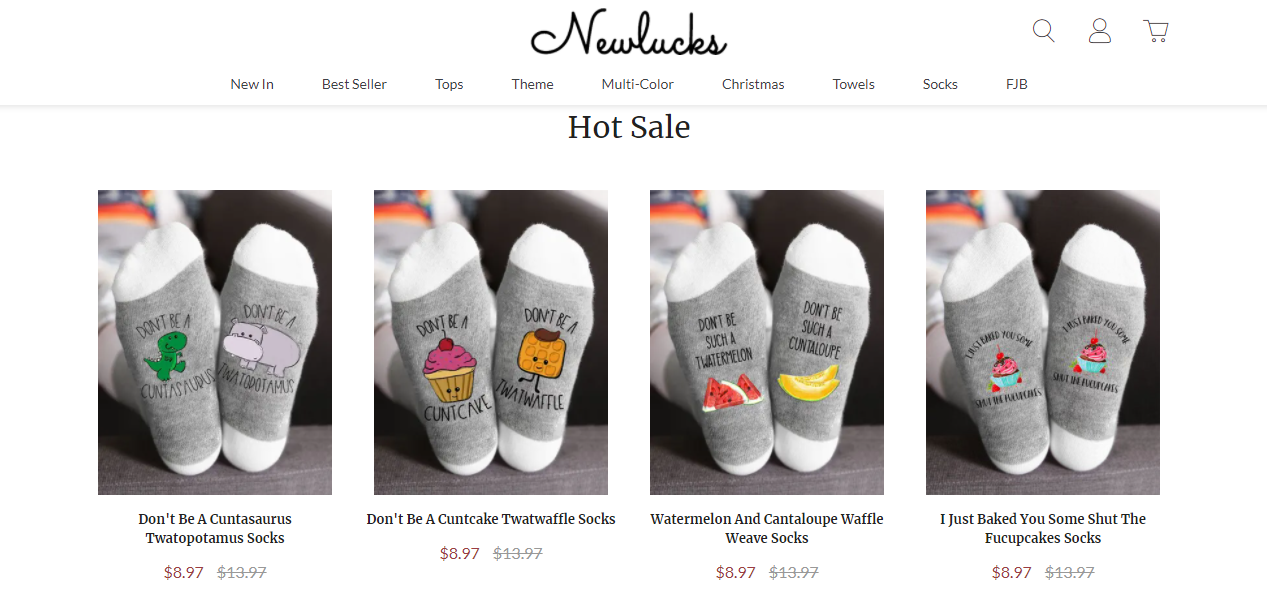
Task: Open the search magnifier icon
Action: pos(1043,31)
